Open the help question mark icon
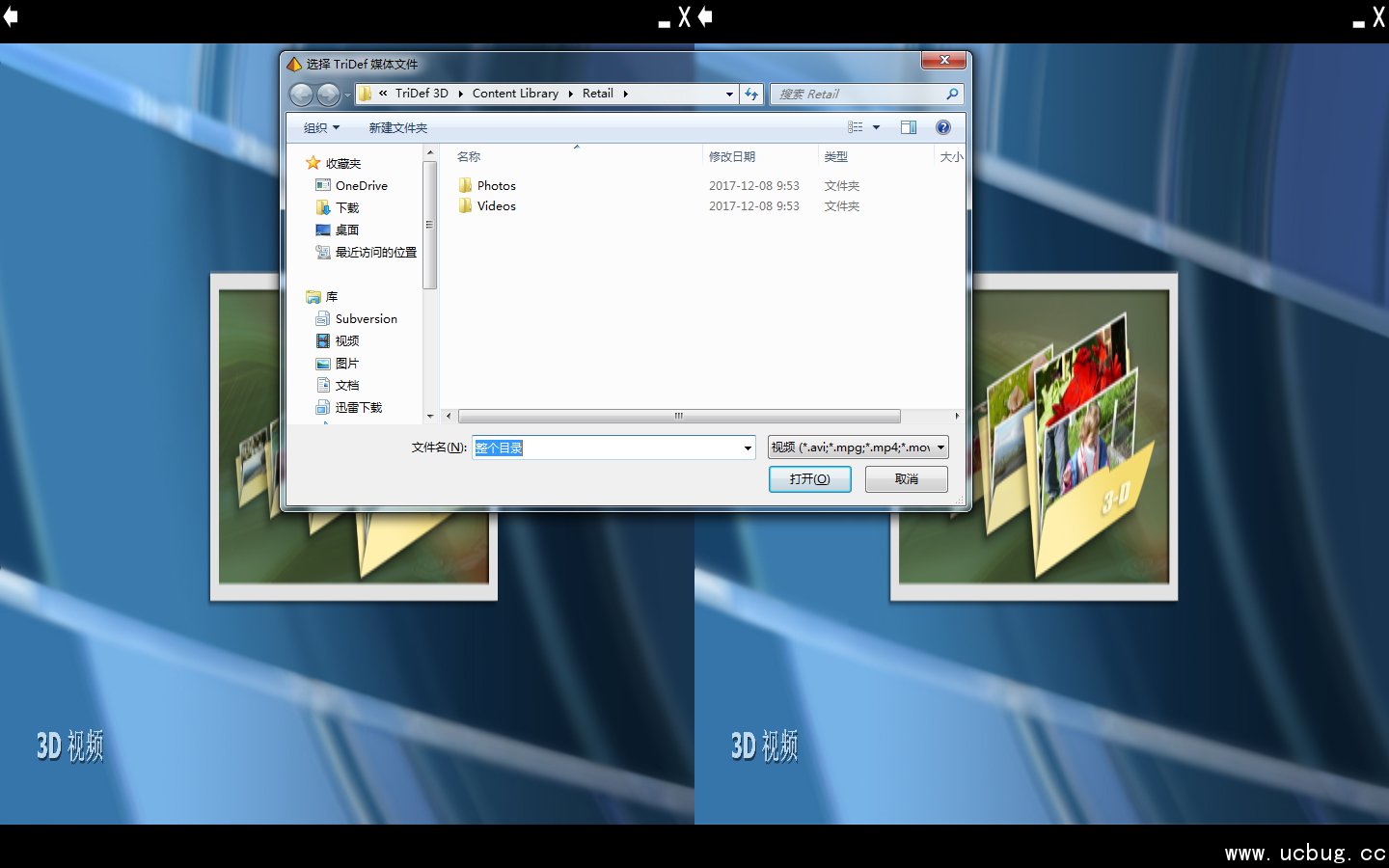This screenshot has height=868, width=1389. coord(942,127)
